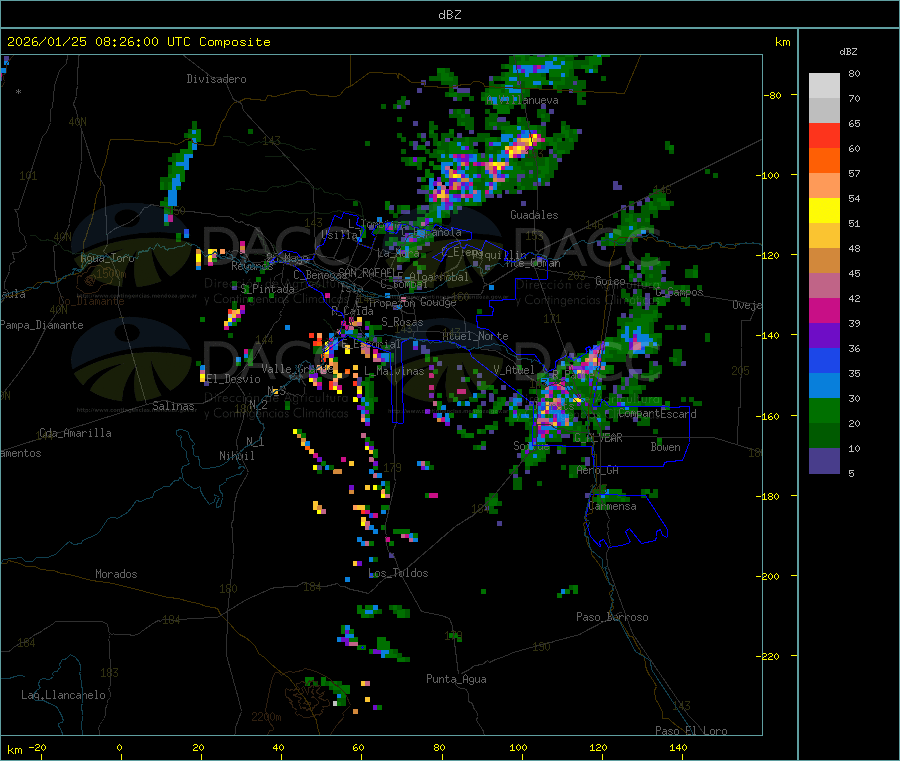Select the yellow 54 dBZ legend swatch

(824, 211)
